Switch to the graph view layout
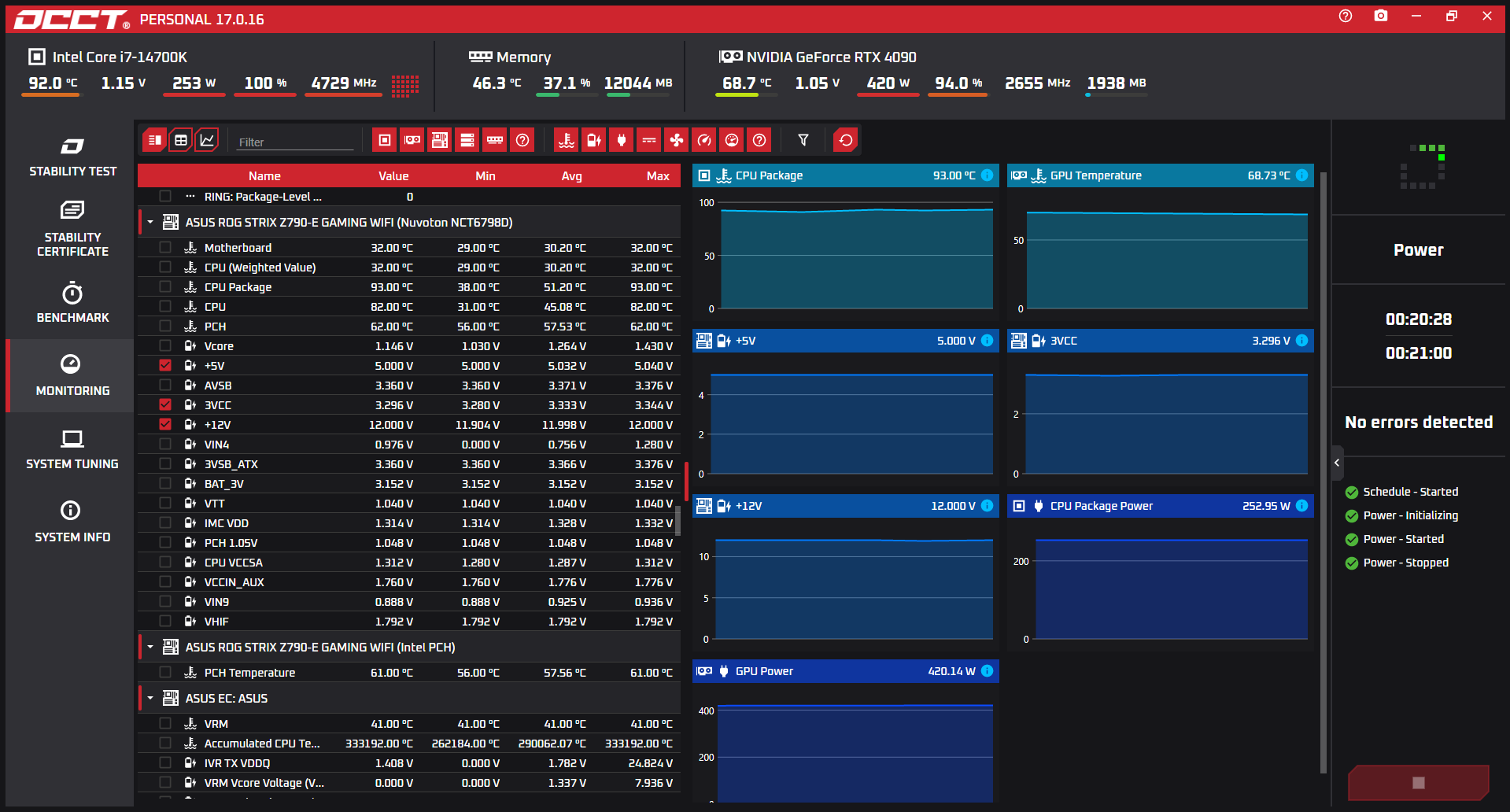1510x812 pixels. click(x=207, y=140)
